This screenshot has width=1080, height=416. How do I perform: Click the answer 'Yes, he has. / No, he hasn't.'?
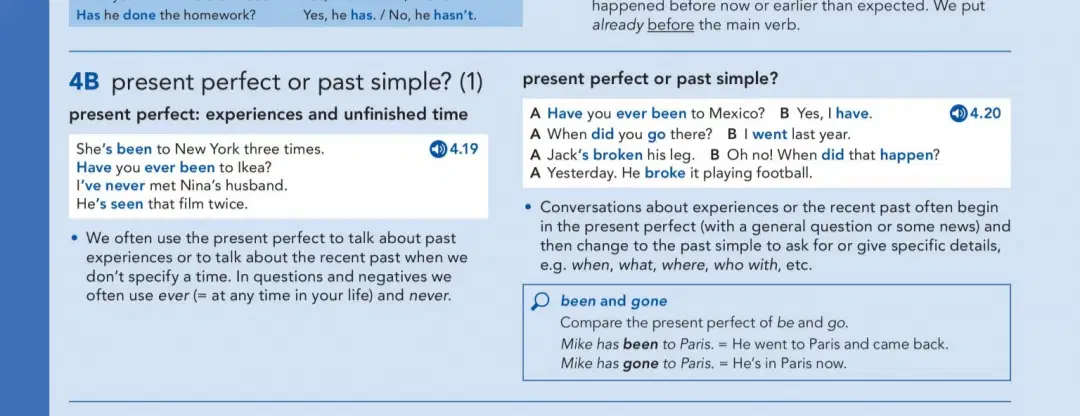[389, 14]
